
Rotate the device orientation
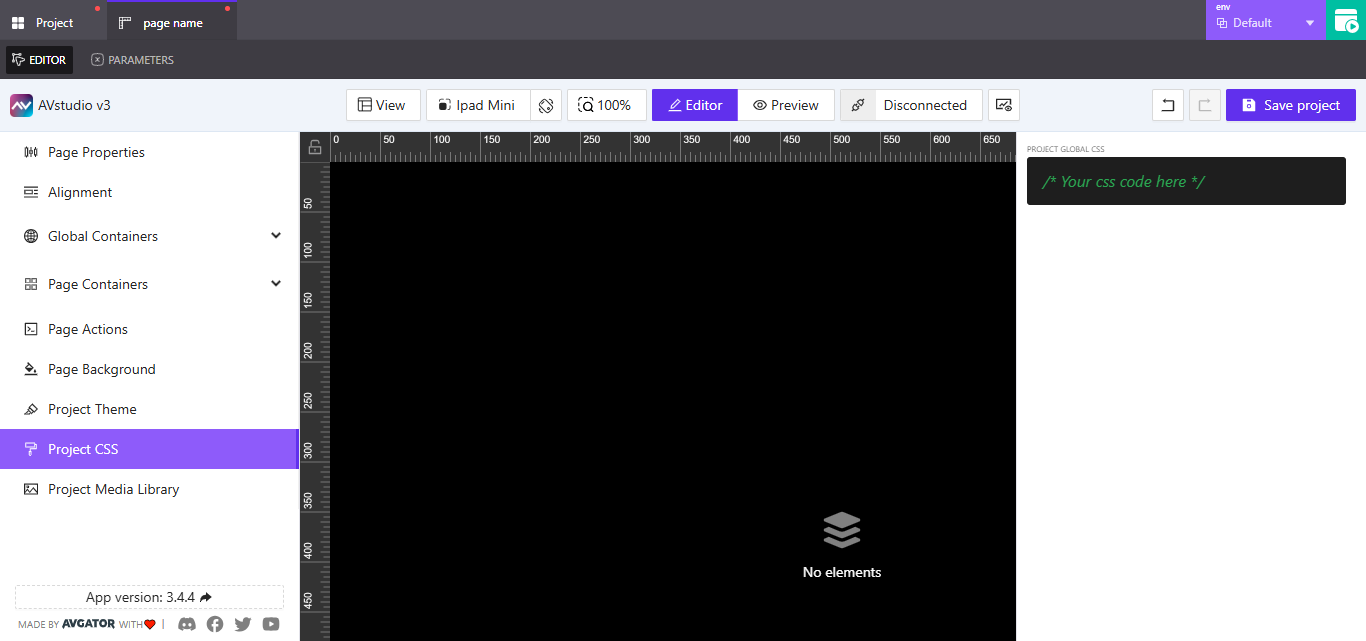click(x=546, y=104)
